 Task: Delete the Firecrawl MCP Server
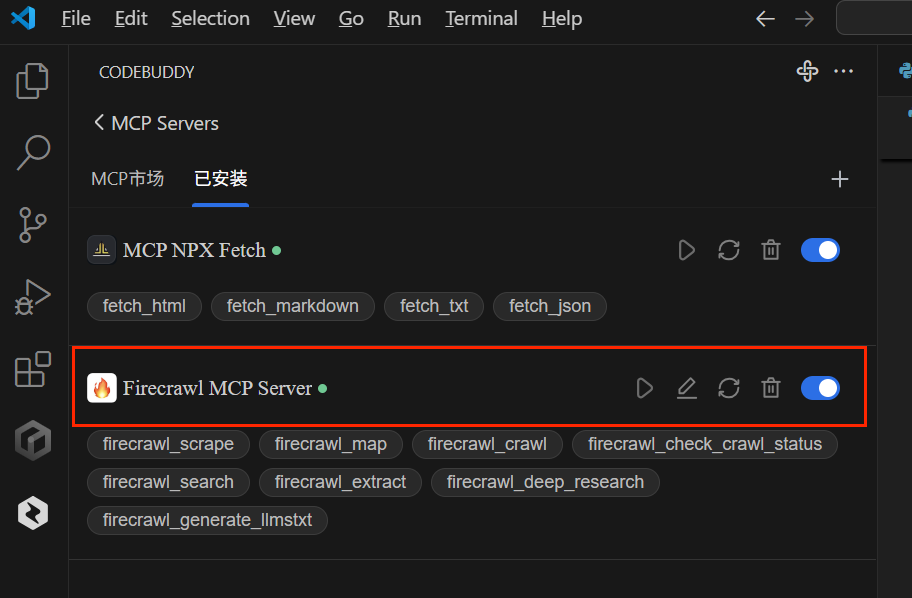coord(771,388)
